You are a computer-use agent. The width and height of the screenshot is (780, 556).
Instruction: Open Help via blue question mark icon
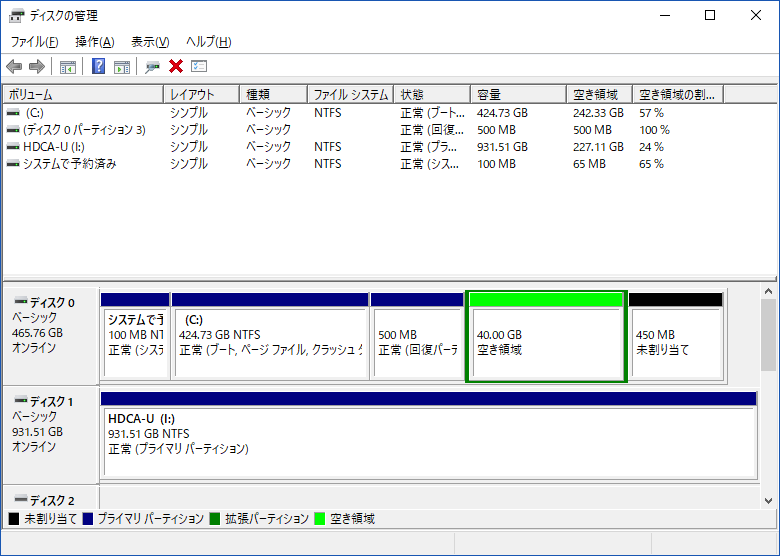[x=98, y=66]
